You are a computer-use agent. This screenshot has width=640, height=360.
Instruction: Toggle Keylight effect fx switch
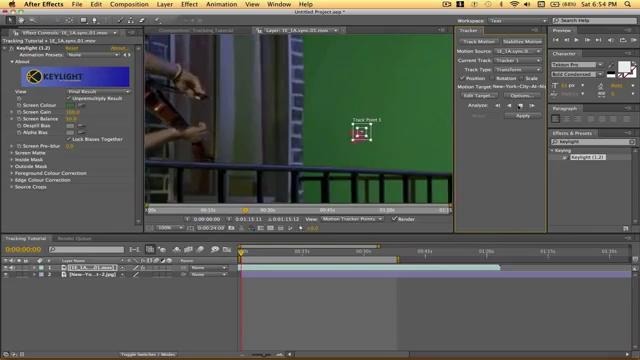(11, 48)
